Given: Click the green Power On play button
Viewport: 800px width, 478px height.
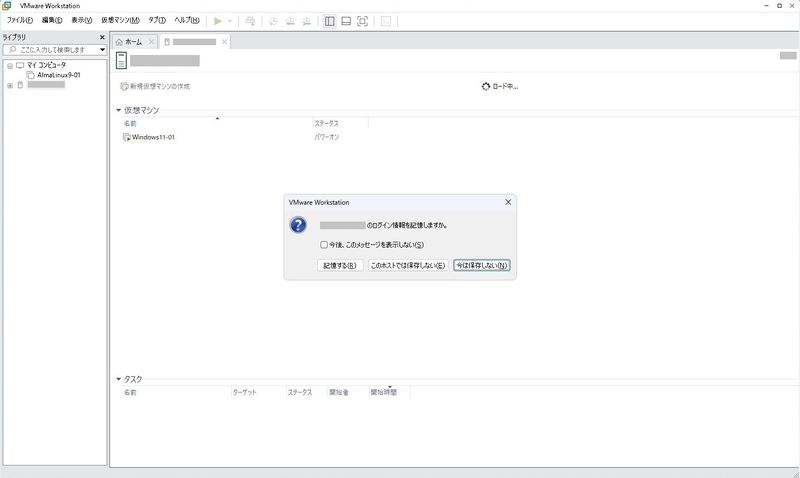Looking at the screenshot, I should tap(218, 21).
